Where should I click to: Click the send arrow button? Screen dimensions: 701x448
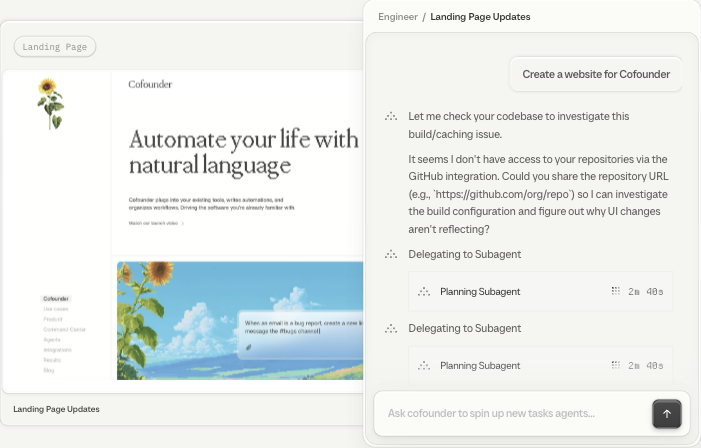tap(667, 414)
